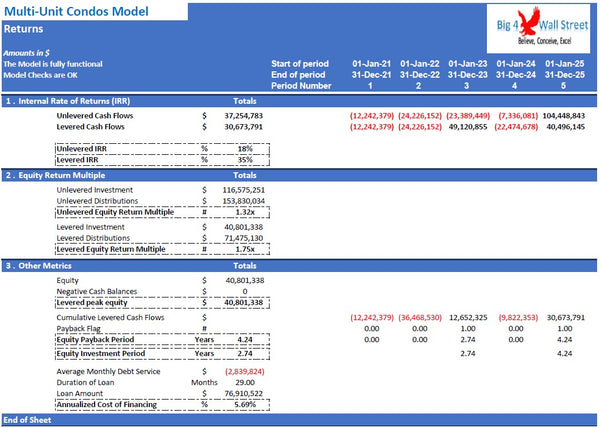Viewport: 600px width, 428px height.
Task: Select the Equity Payback Period Years value 4.24
Action: [245, 341]
